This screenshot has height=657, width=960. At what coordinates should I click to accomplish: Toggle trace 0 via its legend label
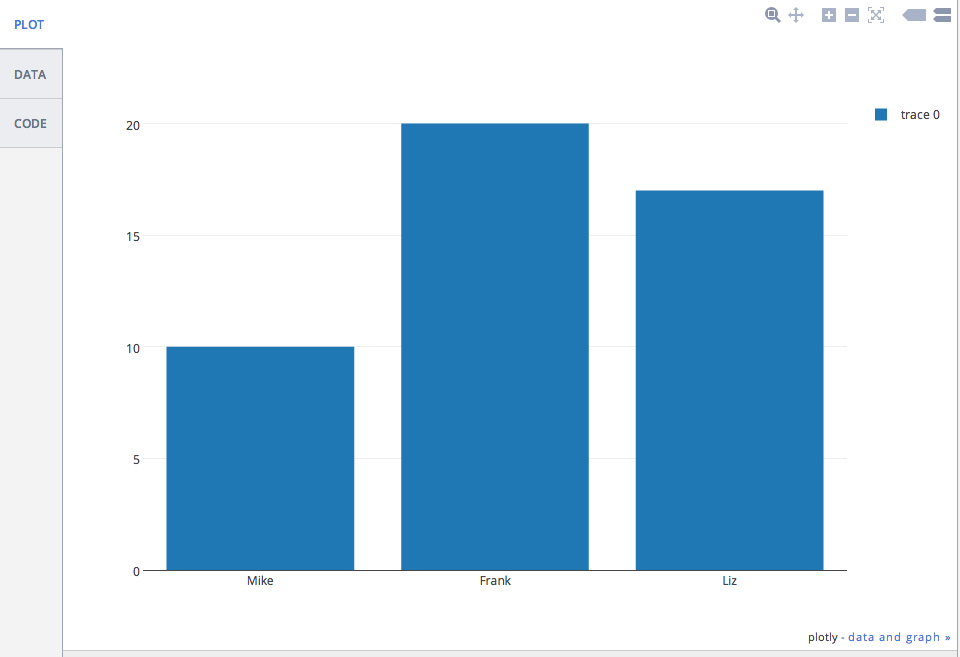click(x=920, y=115)
